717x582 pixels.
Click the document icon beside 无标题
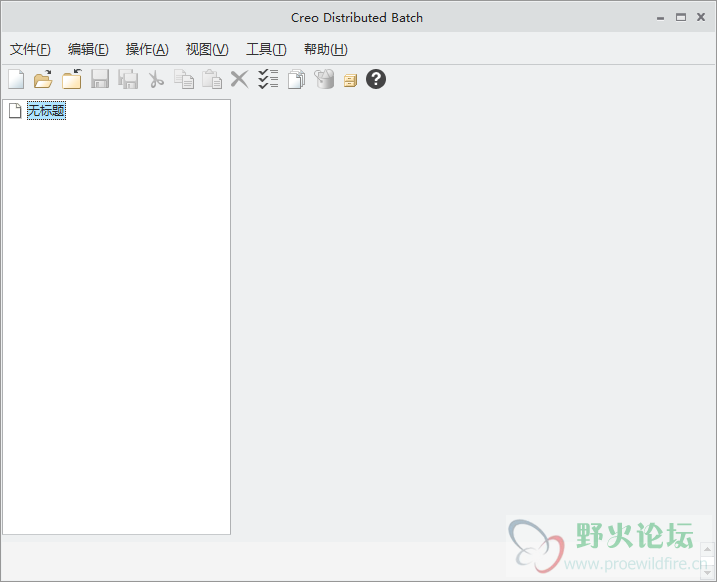coord(15,111)
